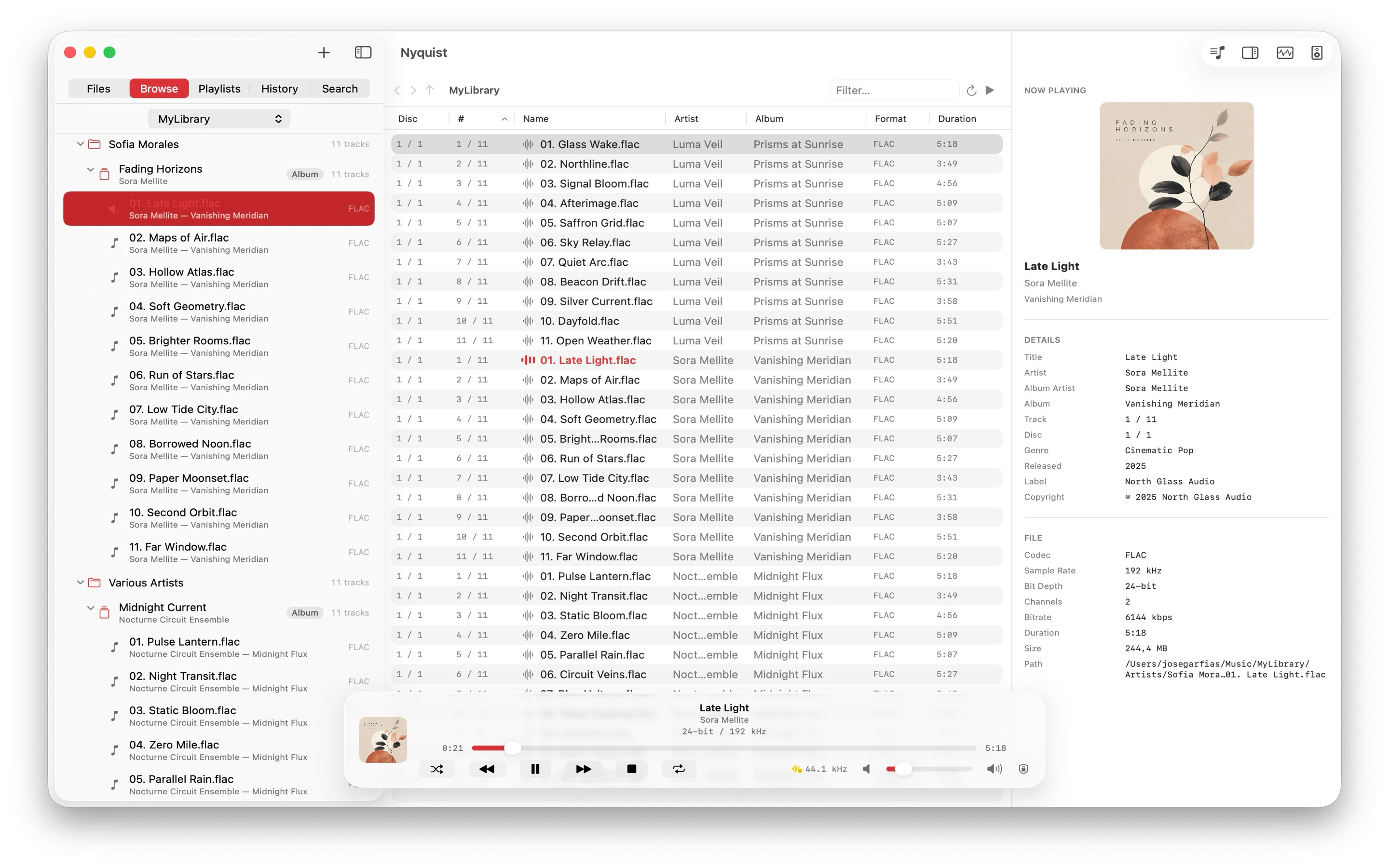Click the Various Artists folder icon
This screenshot has width=1389, height=868.
tap(94, 583)
